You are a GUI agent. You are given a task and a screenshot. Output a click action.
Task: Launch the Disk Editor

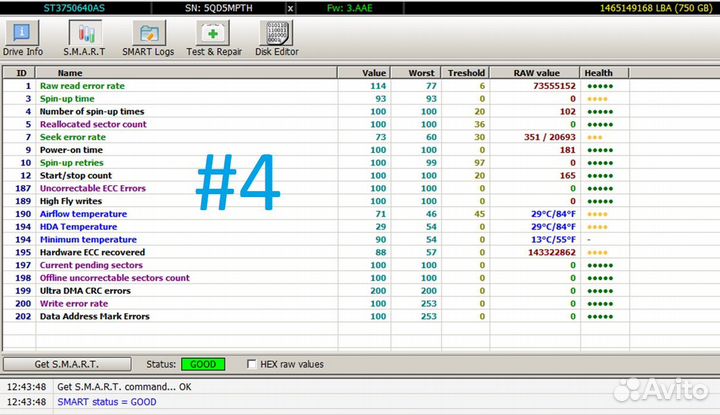277,39
